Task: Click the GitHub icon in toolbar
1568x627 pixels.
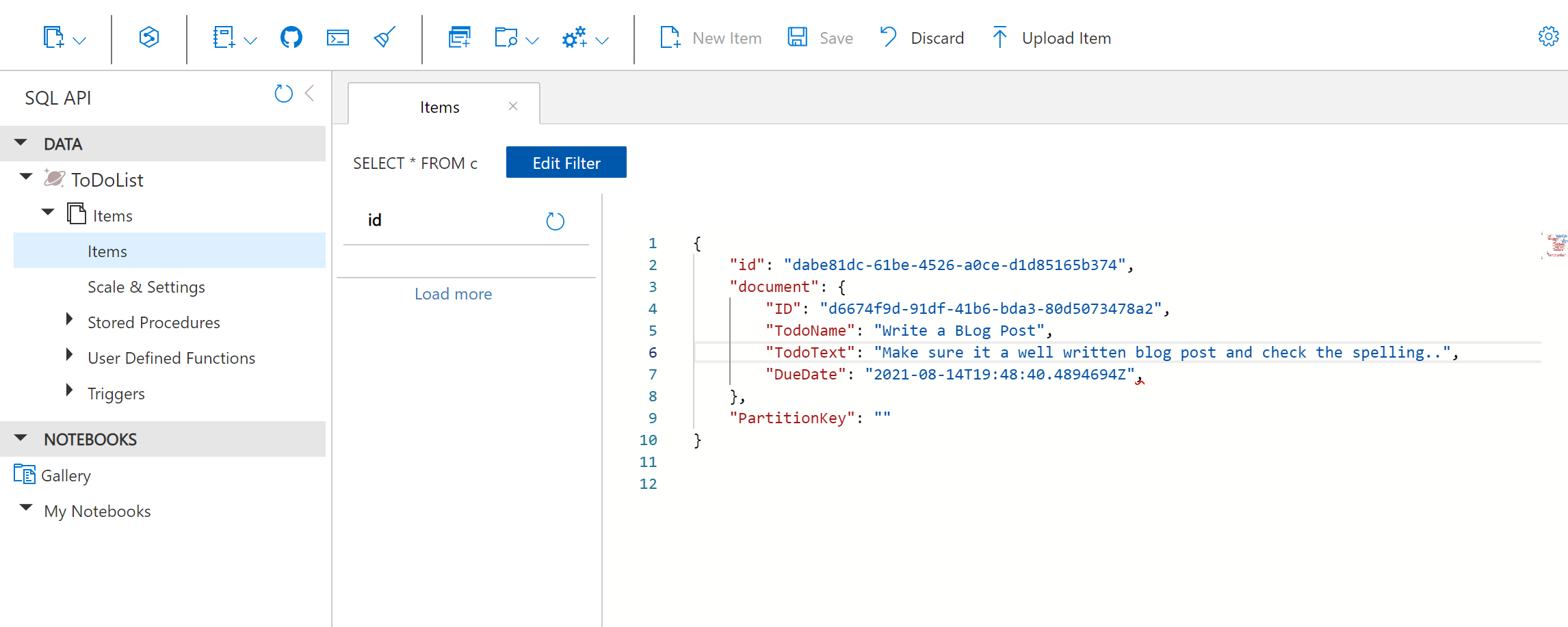Action: pos(291,37)
